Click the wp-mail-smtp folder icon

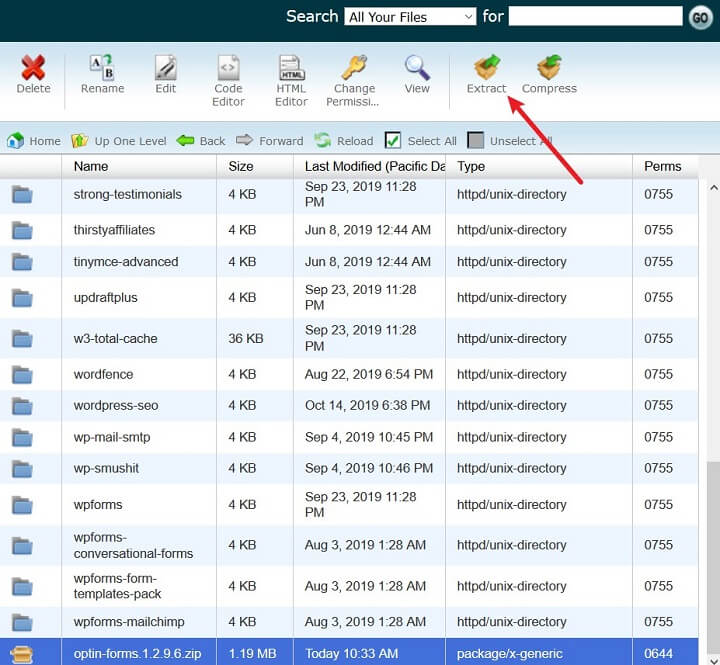(x=22, y=437)
